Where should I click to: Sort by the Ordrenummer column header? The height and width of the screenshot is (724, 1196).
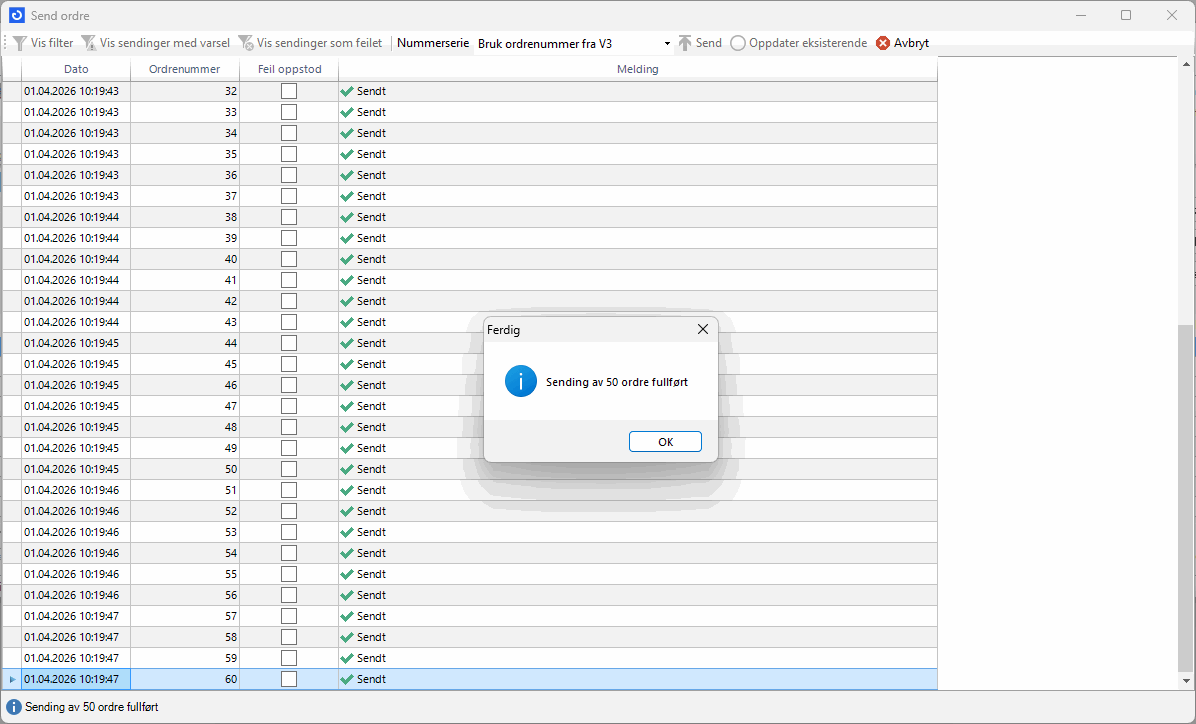[184, 69]
